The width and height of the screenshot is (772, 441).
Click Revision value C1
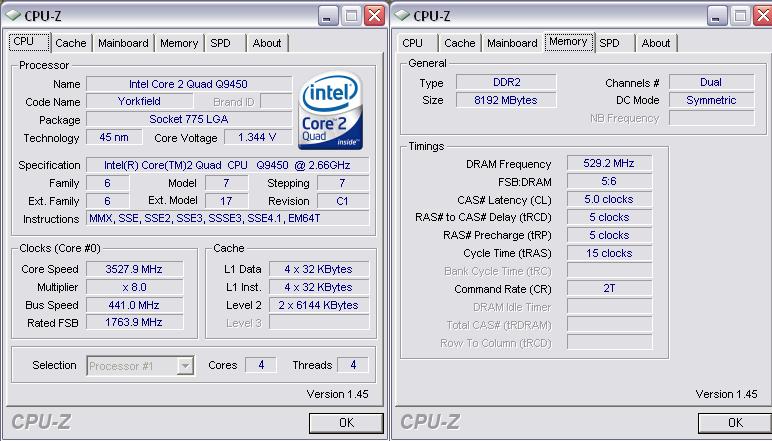coord(343,201)
